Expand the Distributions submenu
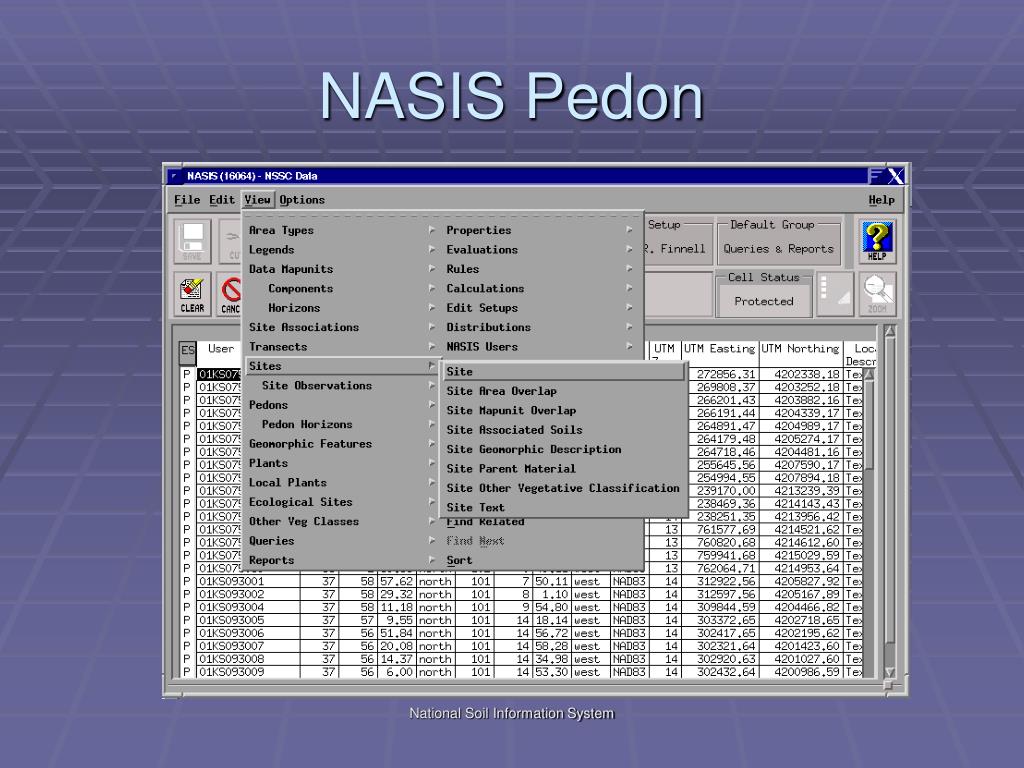1024x768 pixels. (x=539, y=327)
